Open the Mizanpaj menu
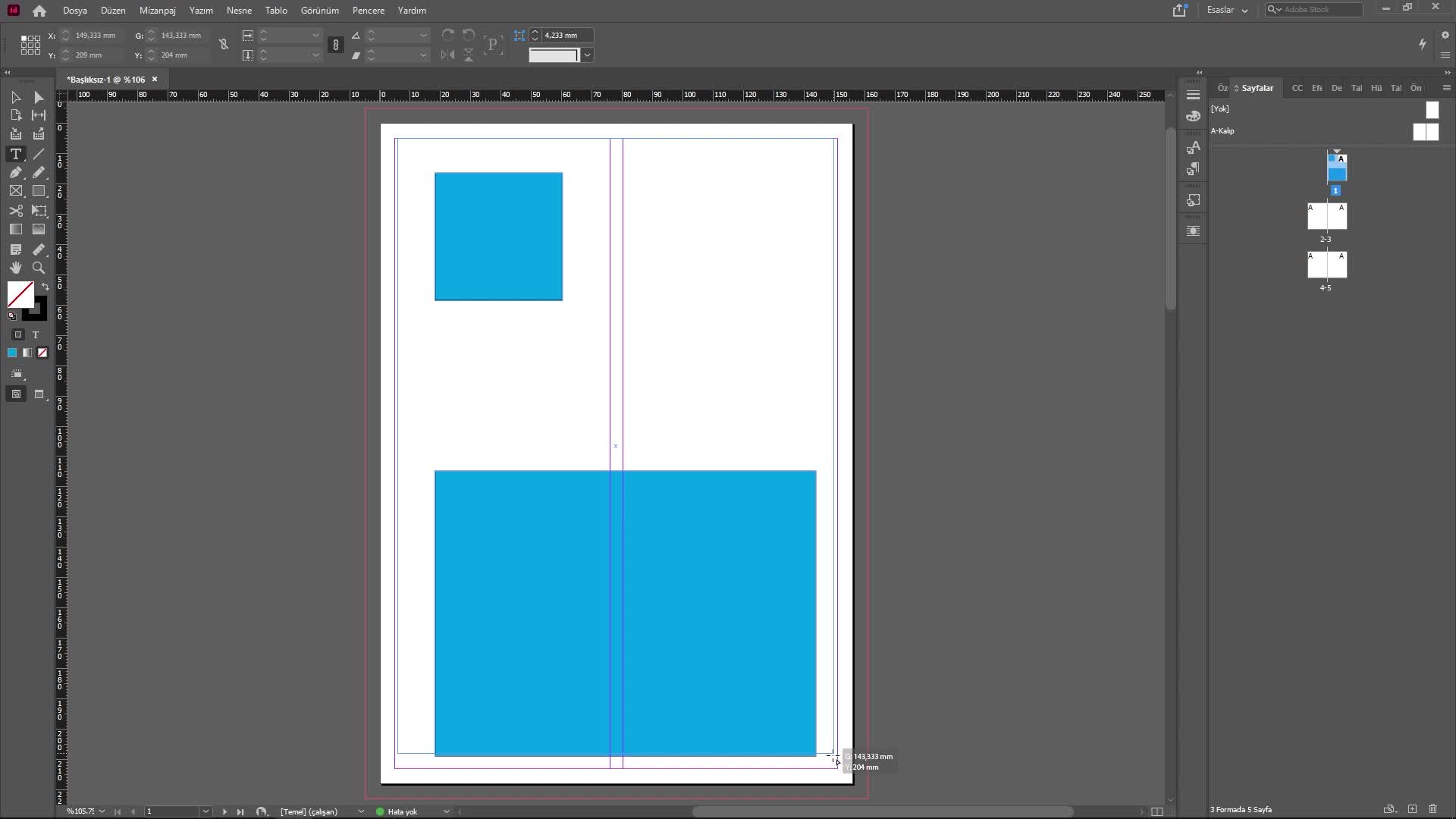This screenshot has height=819, width=1456. tap(157, 11)
